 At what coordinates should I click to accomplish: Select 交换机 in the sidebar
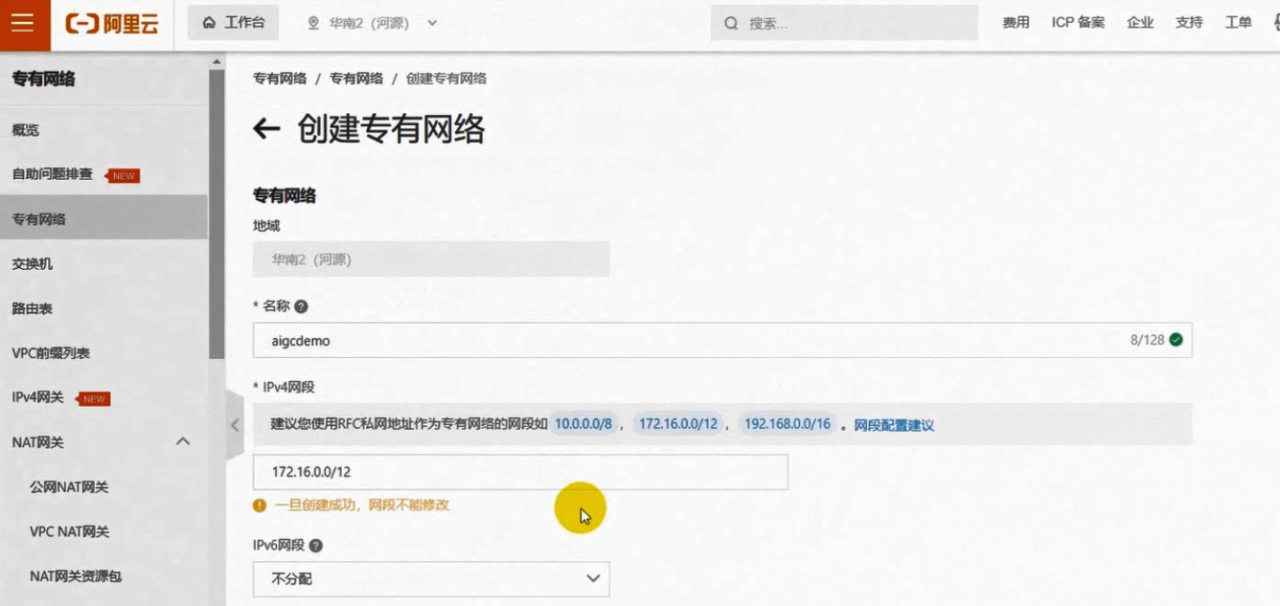[33, 264]
